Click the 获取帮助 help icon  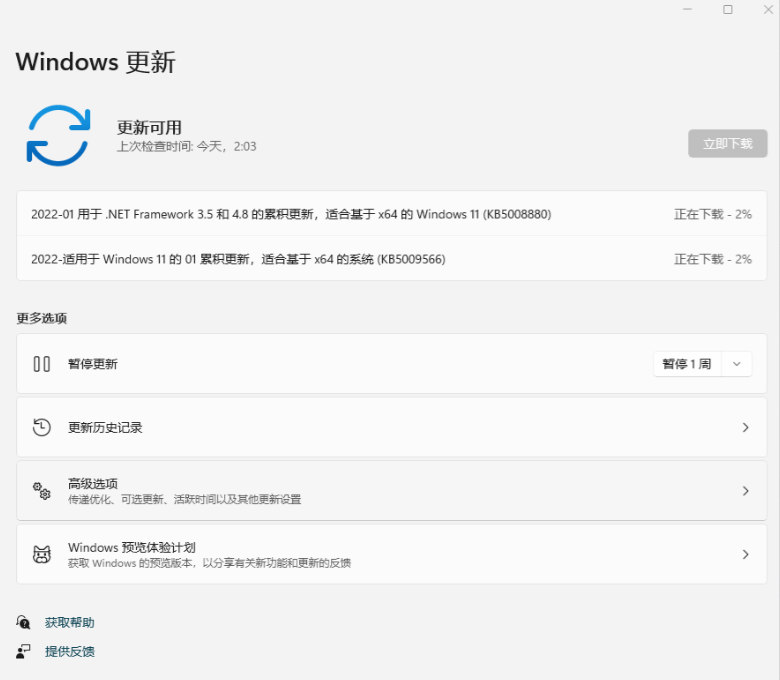23,622
